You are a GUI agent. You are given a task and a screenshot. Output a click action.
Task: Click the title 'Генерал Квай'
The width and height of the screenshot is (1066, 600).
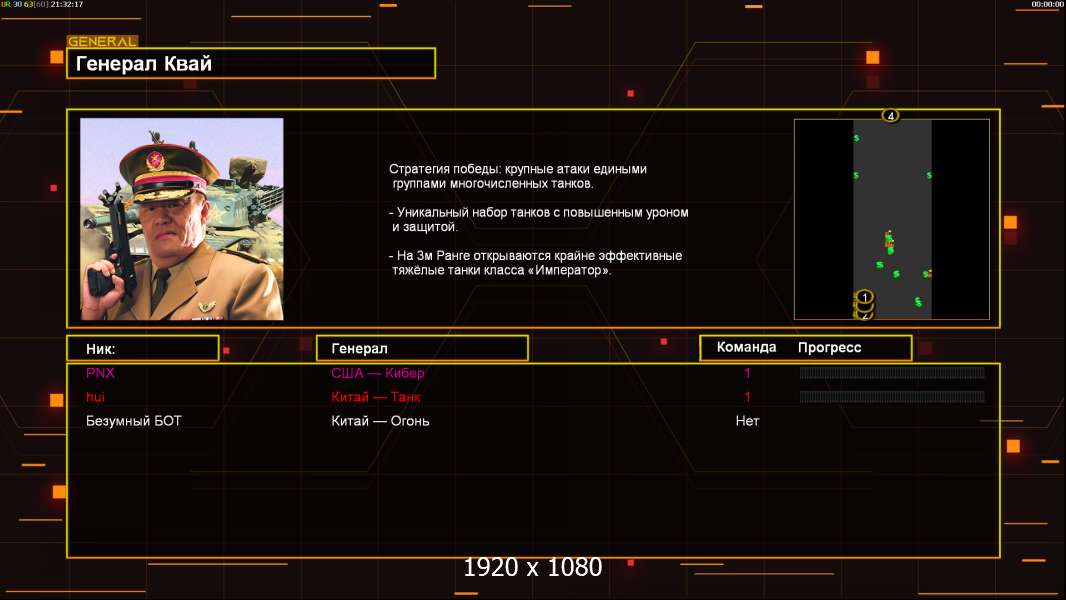tap(143, 63)
